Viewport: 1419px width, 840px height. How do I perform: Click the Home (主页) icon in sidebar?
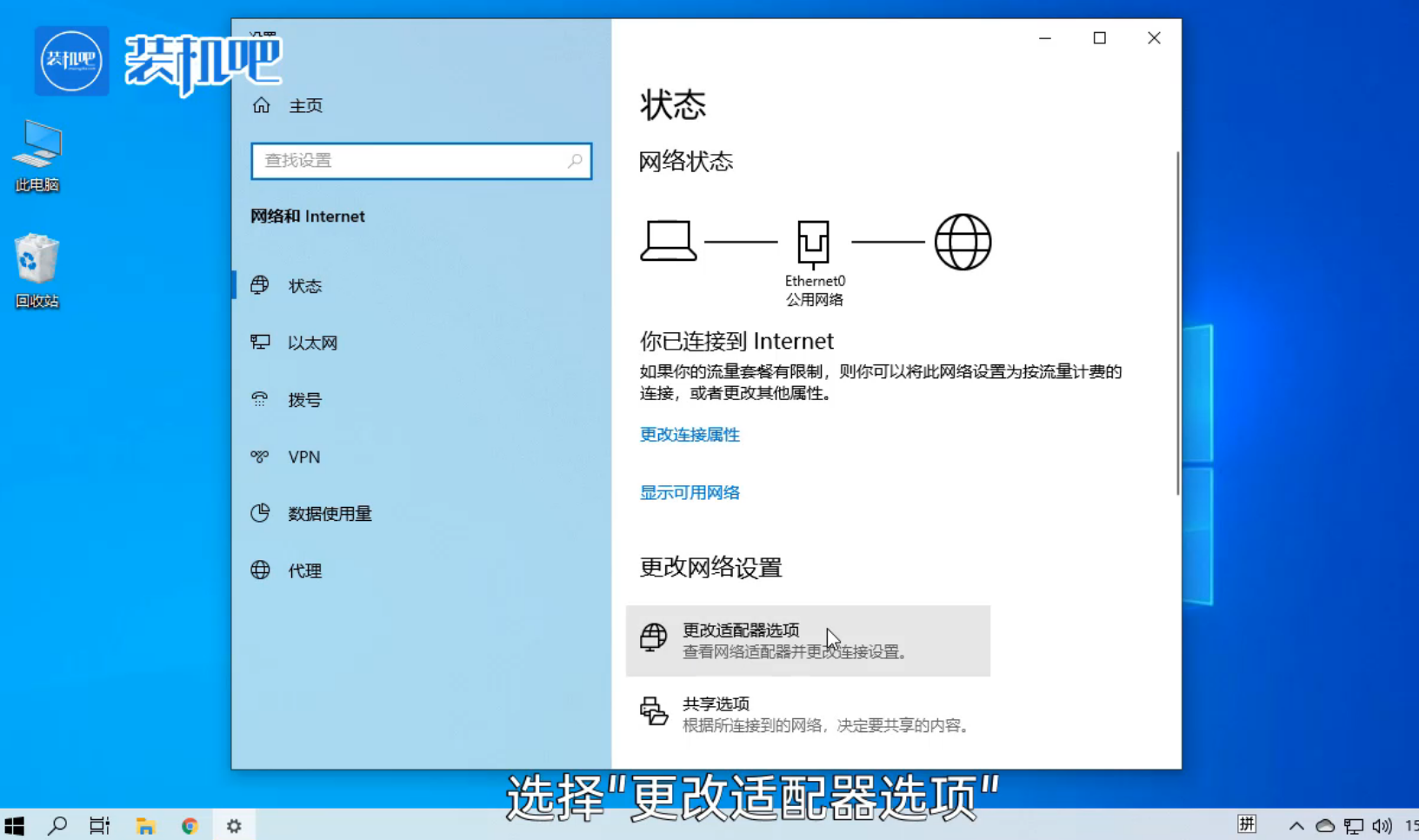click(262, 105)
